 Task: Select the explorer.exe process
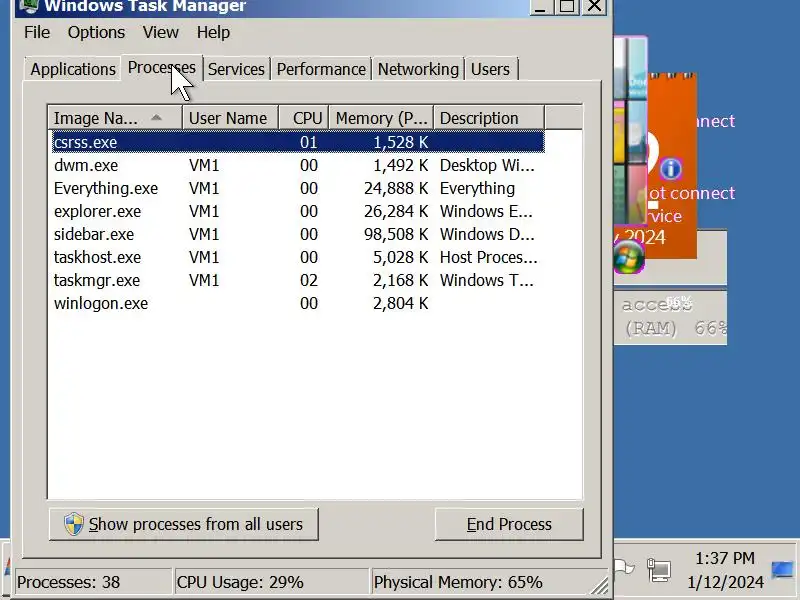click(x=298, y=211)
